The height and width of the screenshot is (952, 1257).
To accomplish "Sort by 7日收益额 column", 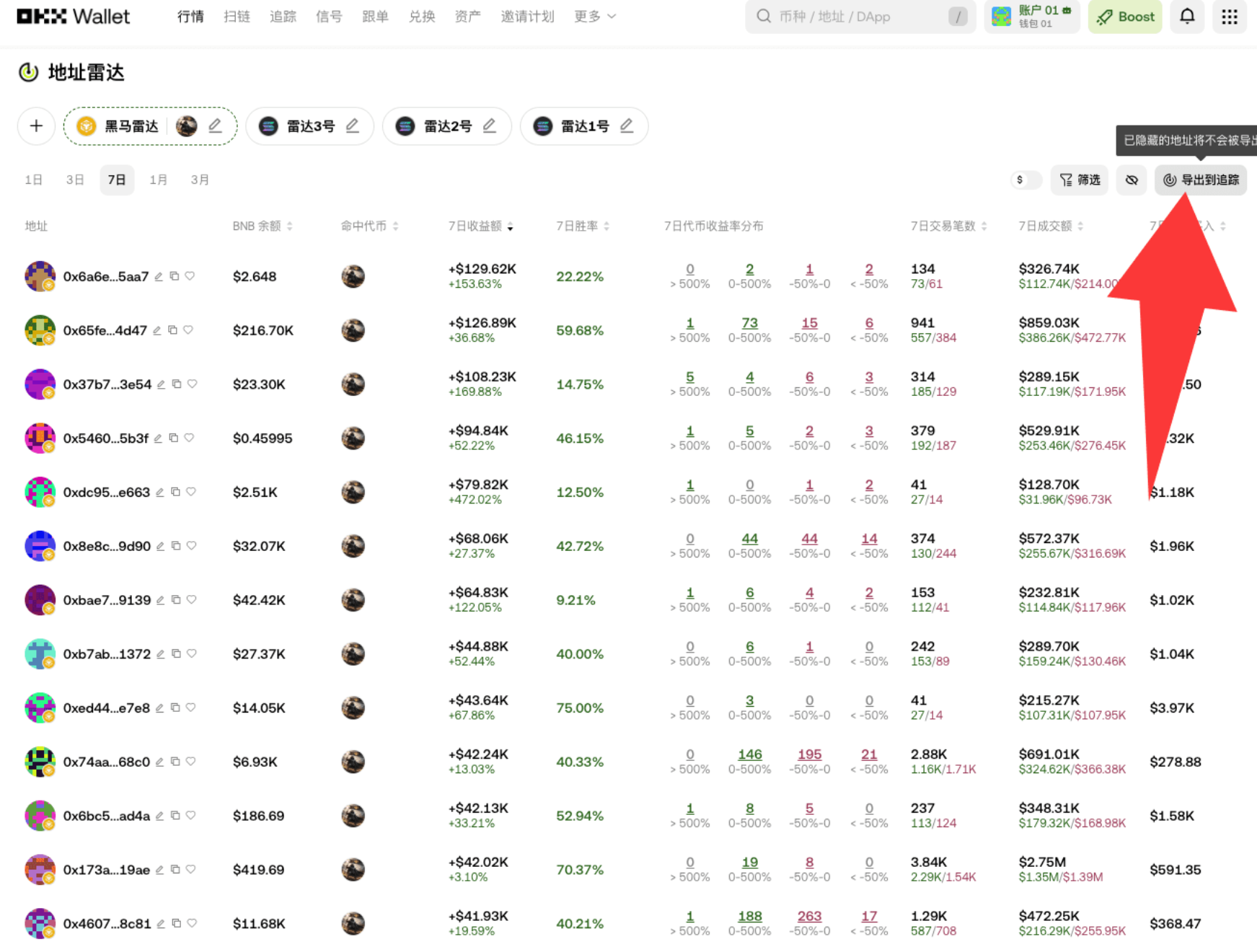I will [480, 226].
